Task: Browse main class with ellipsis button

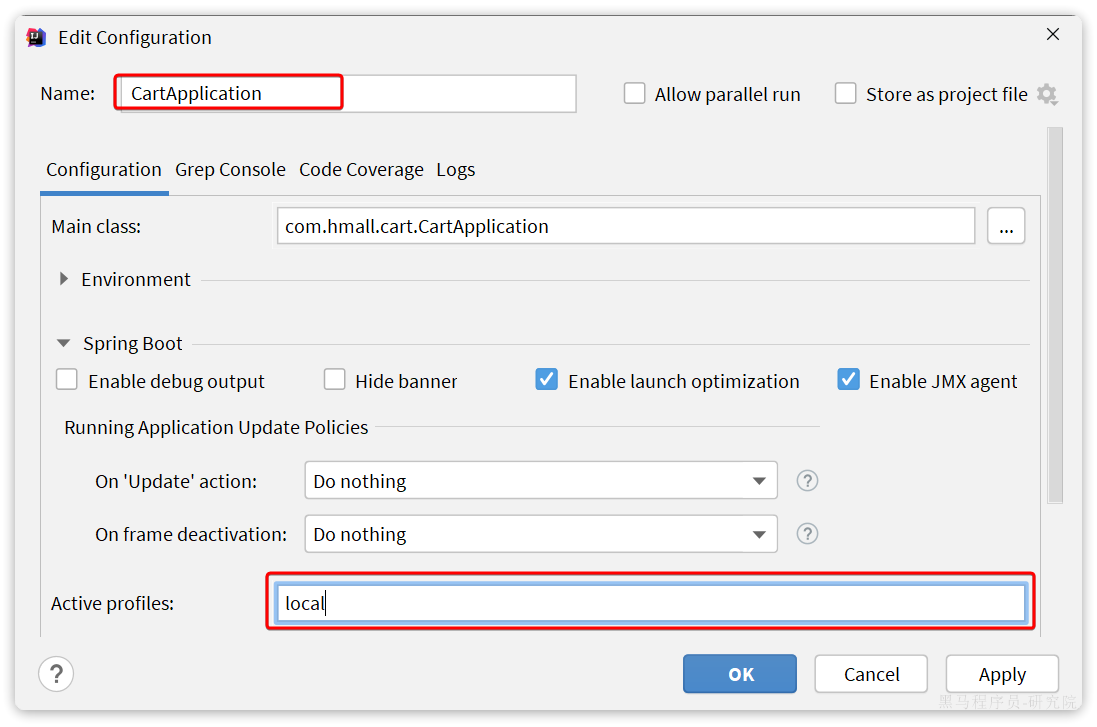Action: (x=1005, y=226)
